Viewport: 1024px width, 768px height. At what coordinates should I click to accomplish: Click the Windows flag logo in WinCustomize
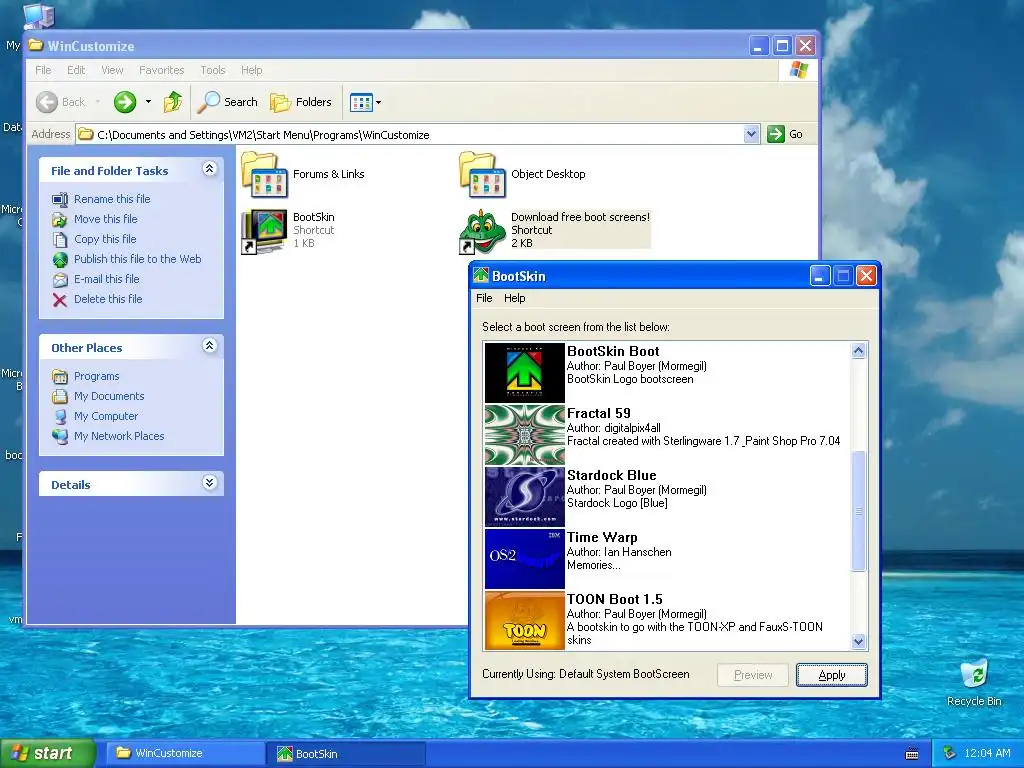click(798, 70)
